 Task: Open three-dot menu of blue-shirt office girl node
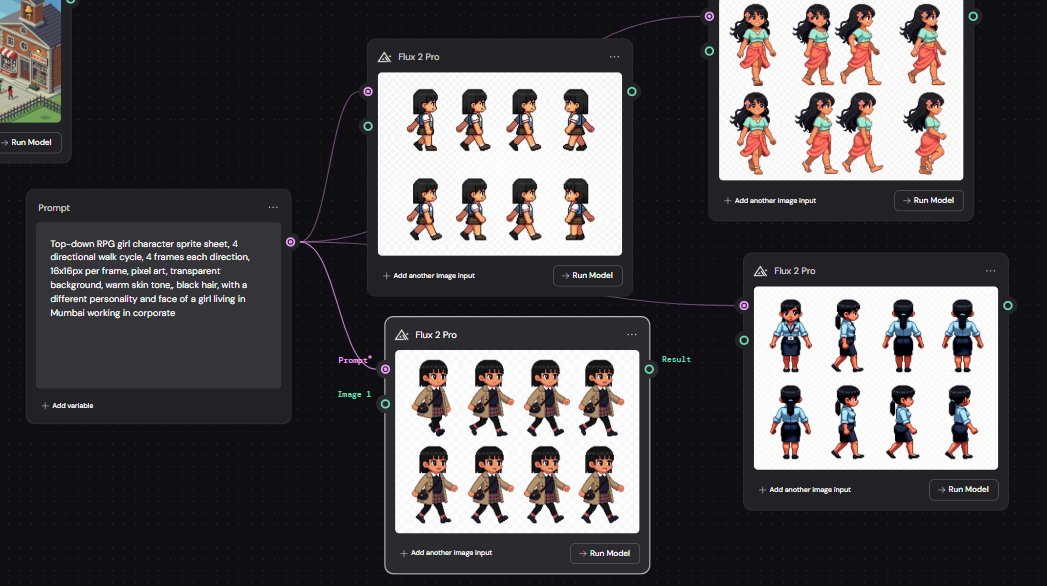pos(990,271)
